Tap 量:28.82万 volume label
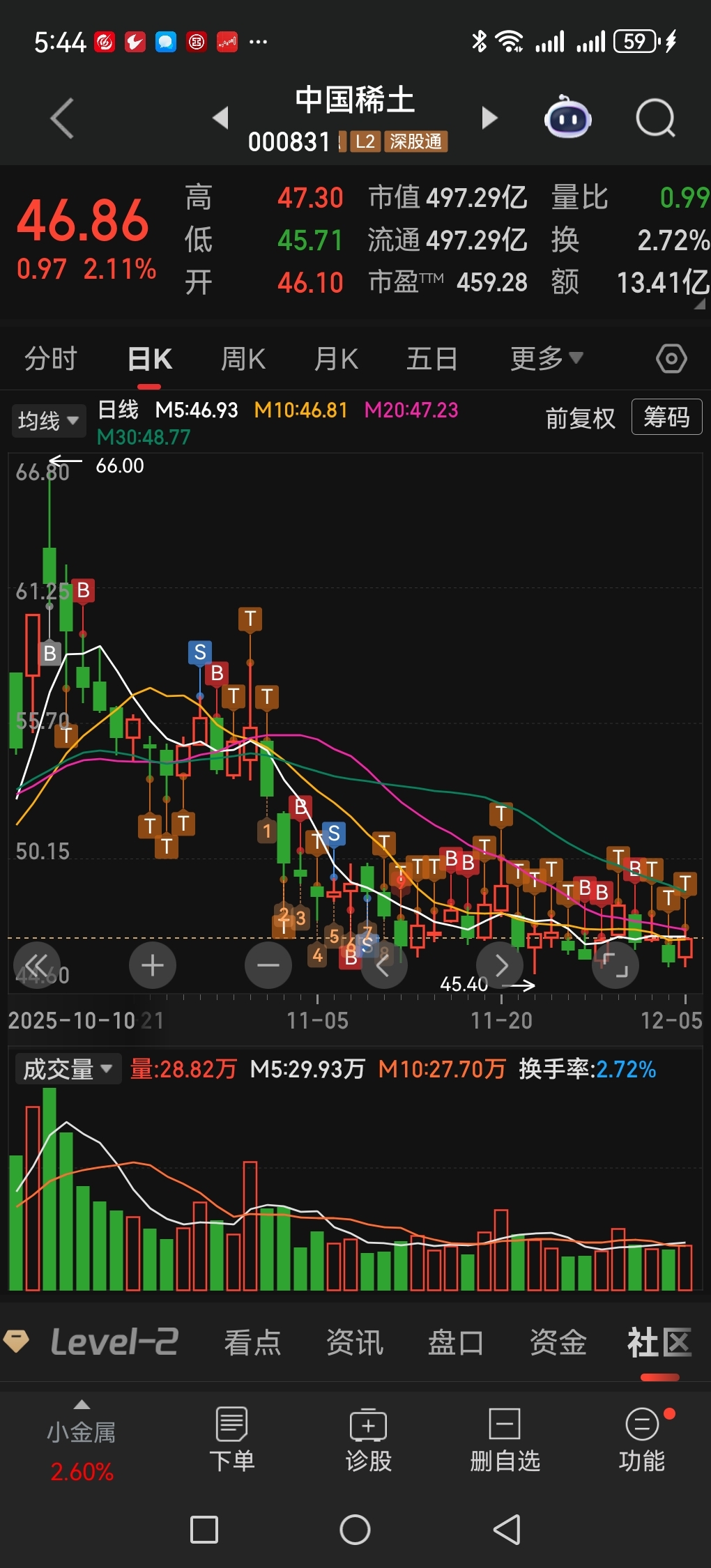The image size is (711, 1568). click(x=183, y=1069)
